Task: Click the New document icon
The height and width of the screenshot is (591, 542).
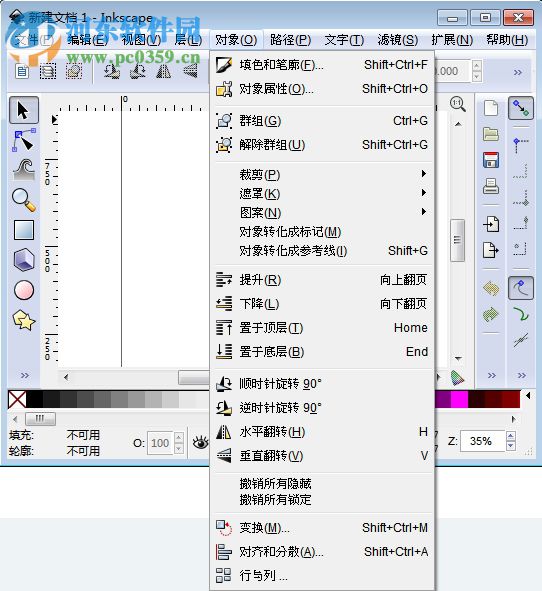Action: pos(491,109)
